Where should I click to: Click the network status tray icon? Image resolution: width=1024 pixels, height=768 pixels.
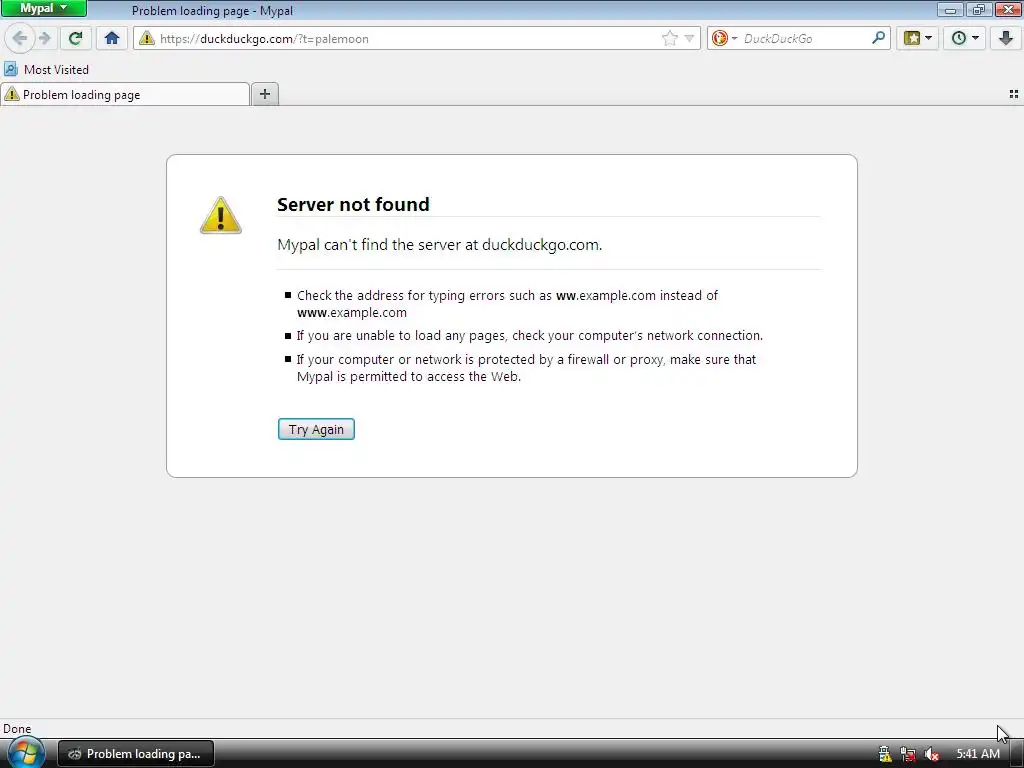[908, 754]
